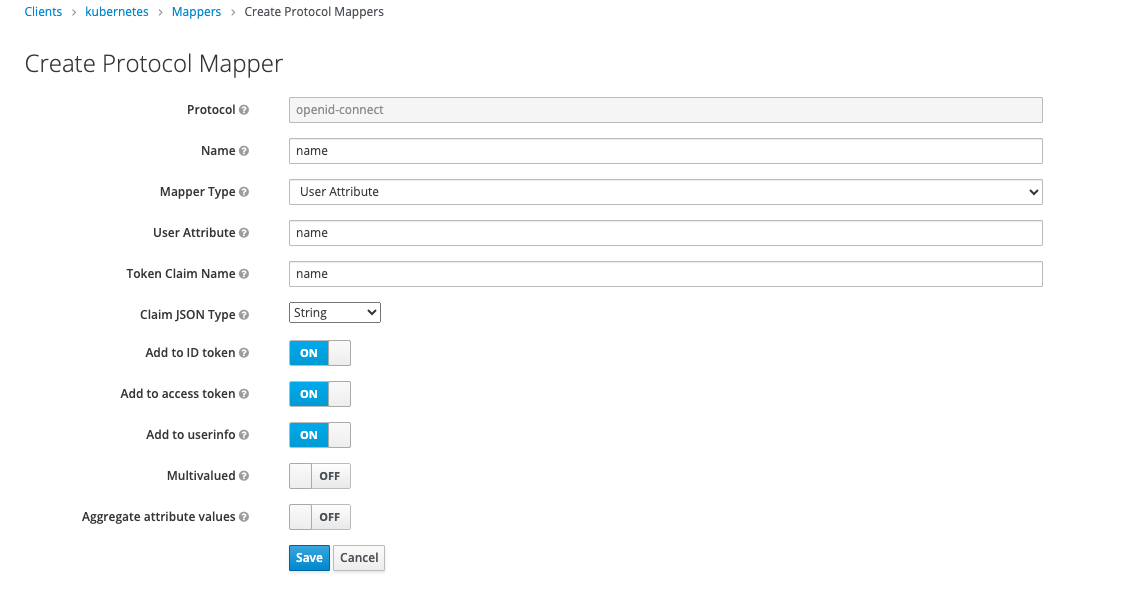Screen dimensions: 1129x591
Task: Click help icon beside Add to userinfo
Action: pos(244,436)
